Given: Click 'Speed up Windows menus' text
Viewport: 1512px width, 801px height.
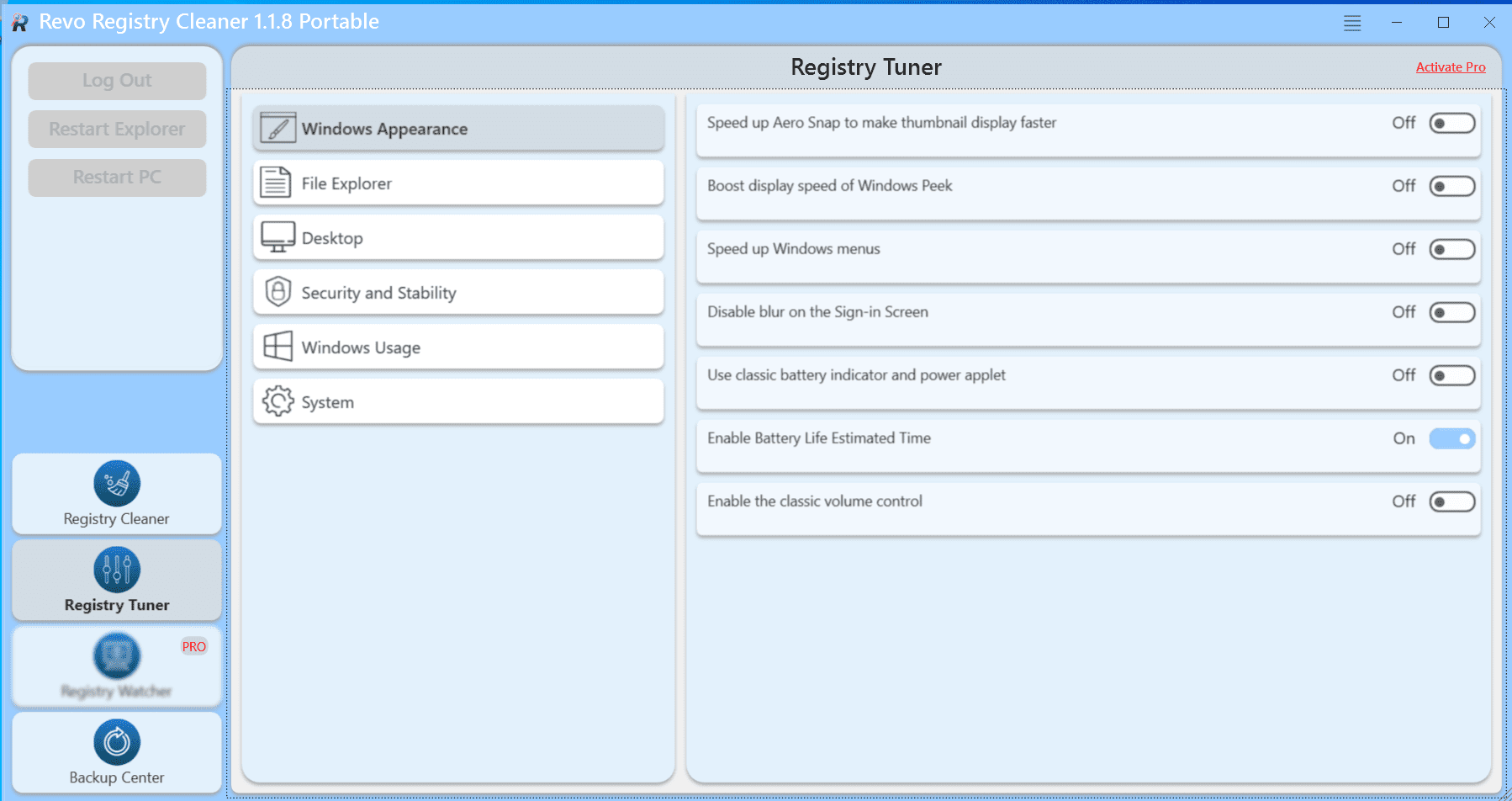Looking at the screenshot, I should (x=793, y=249).
